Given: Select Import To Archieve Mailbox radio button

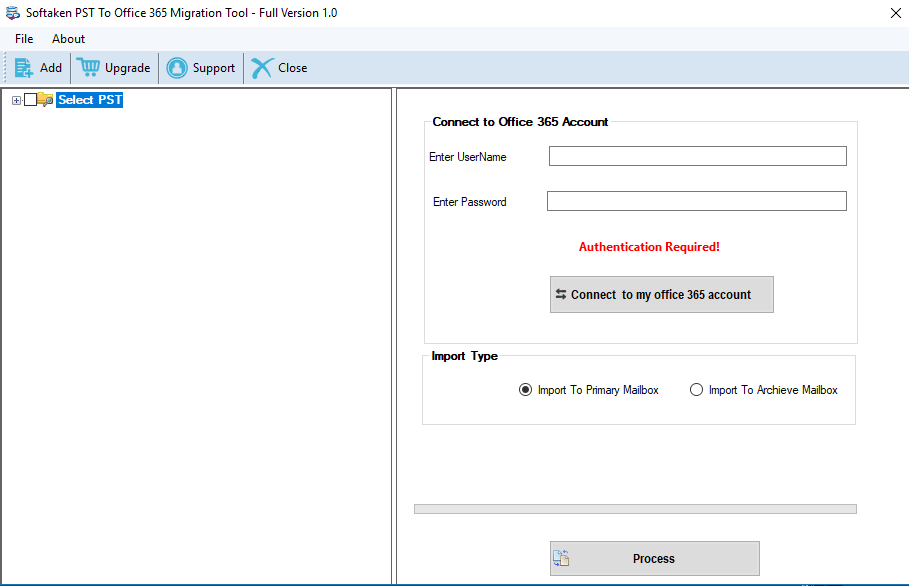Looking at the screenshot, I should click(x=696, y=390).
